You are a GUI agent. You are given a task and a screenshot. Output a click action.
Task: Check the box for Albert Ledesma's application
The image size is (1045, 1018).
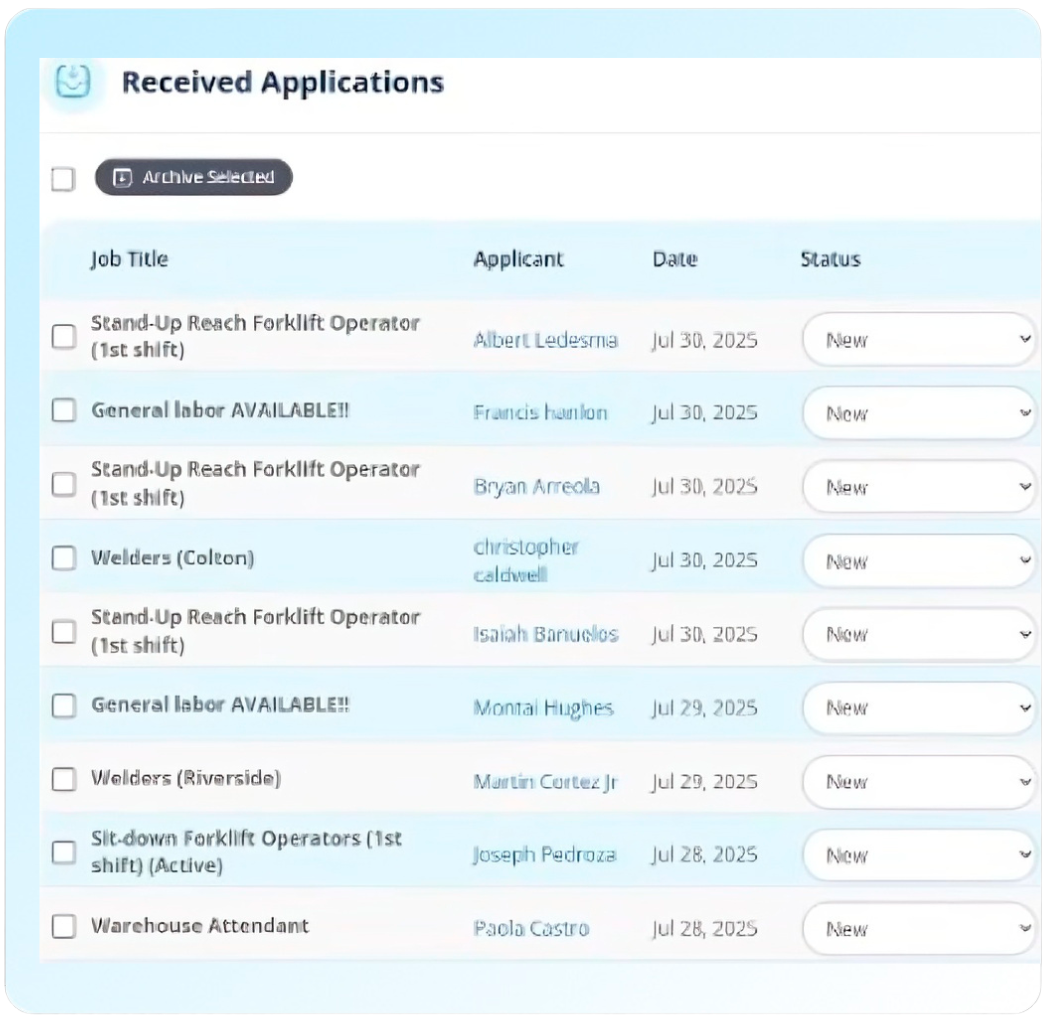(x=64, y=337)
